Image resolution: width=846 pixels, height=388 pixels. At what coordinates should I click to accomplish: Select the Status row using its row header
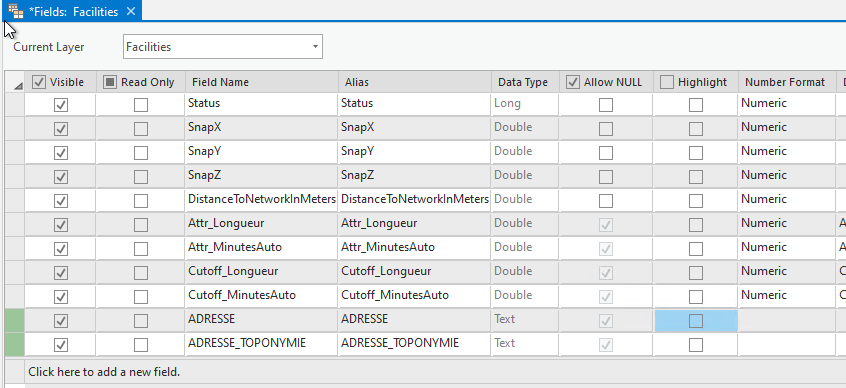15,104
